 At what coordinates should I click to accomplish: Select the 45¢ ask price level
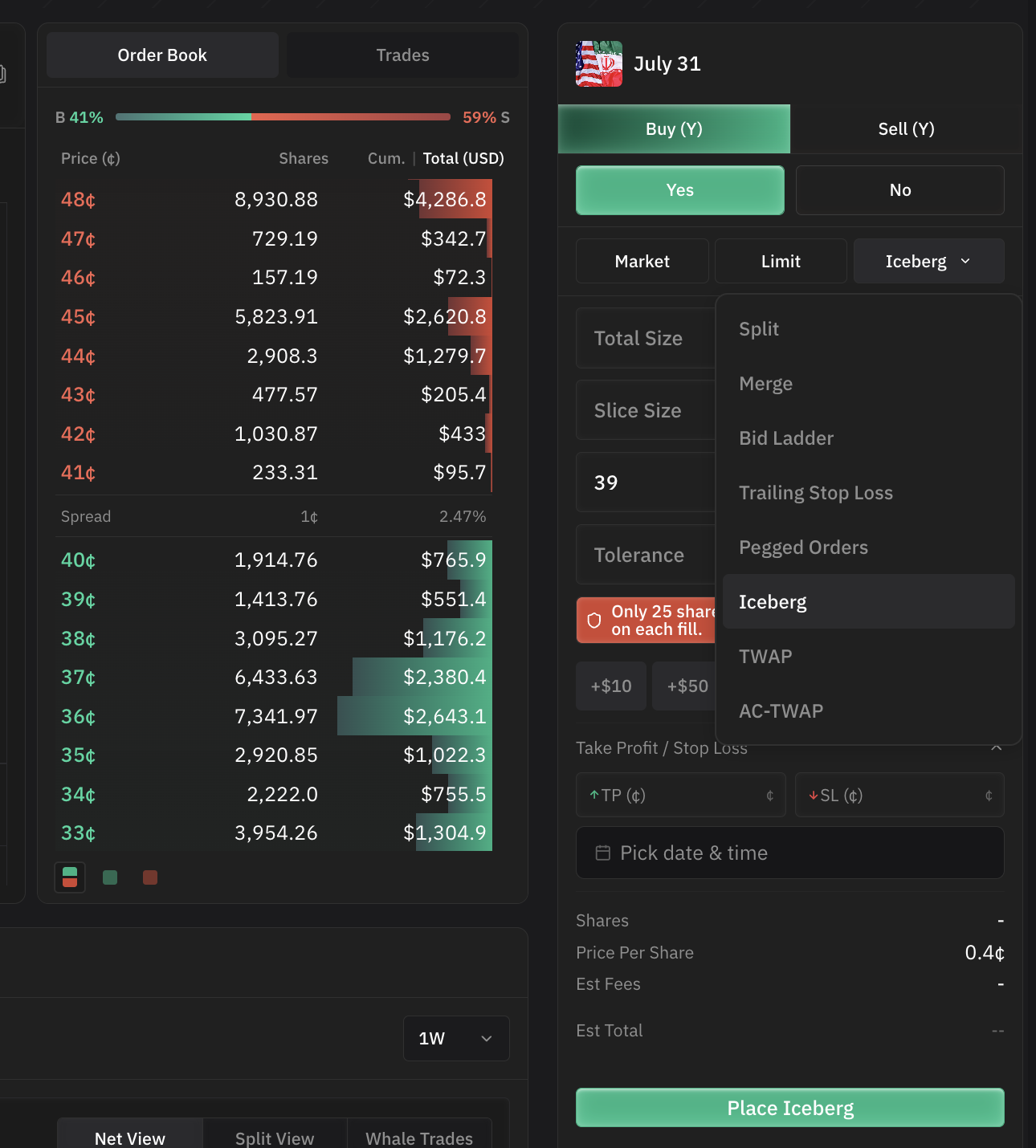tap(273, 316)
